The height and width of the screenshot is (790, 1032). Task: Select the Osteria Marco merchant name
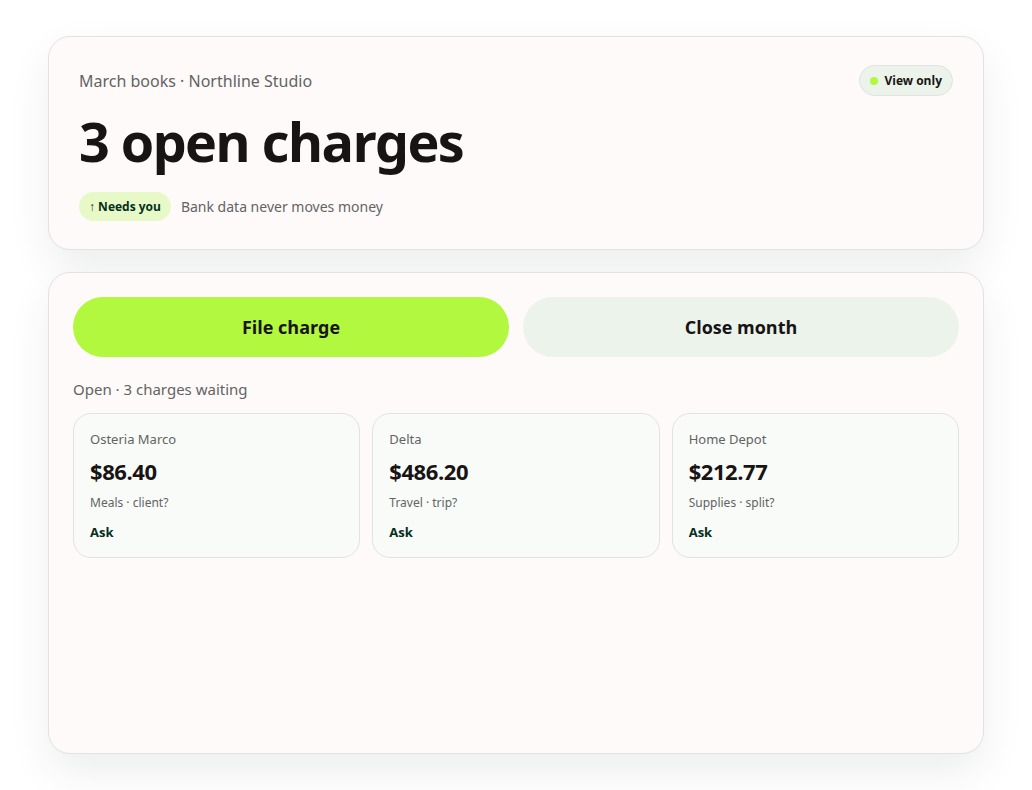[133, 439]
